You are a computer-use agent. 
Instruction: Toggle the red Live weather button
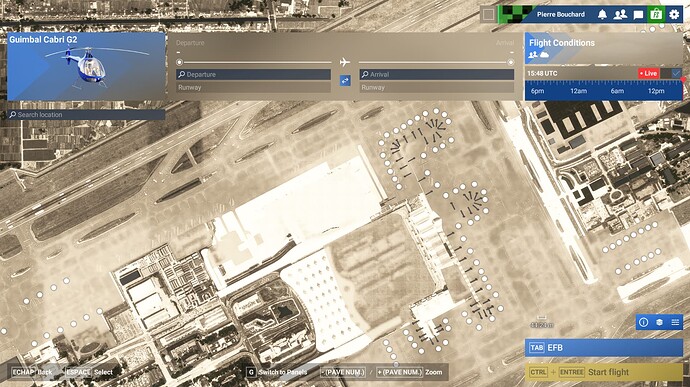[x=649, y=74]
